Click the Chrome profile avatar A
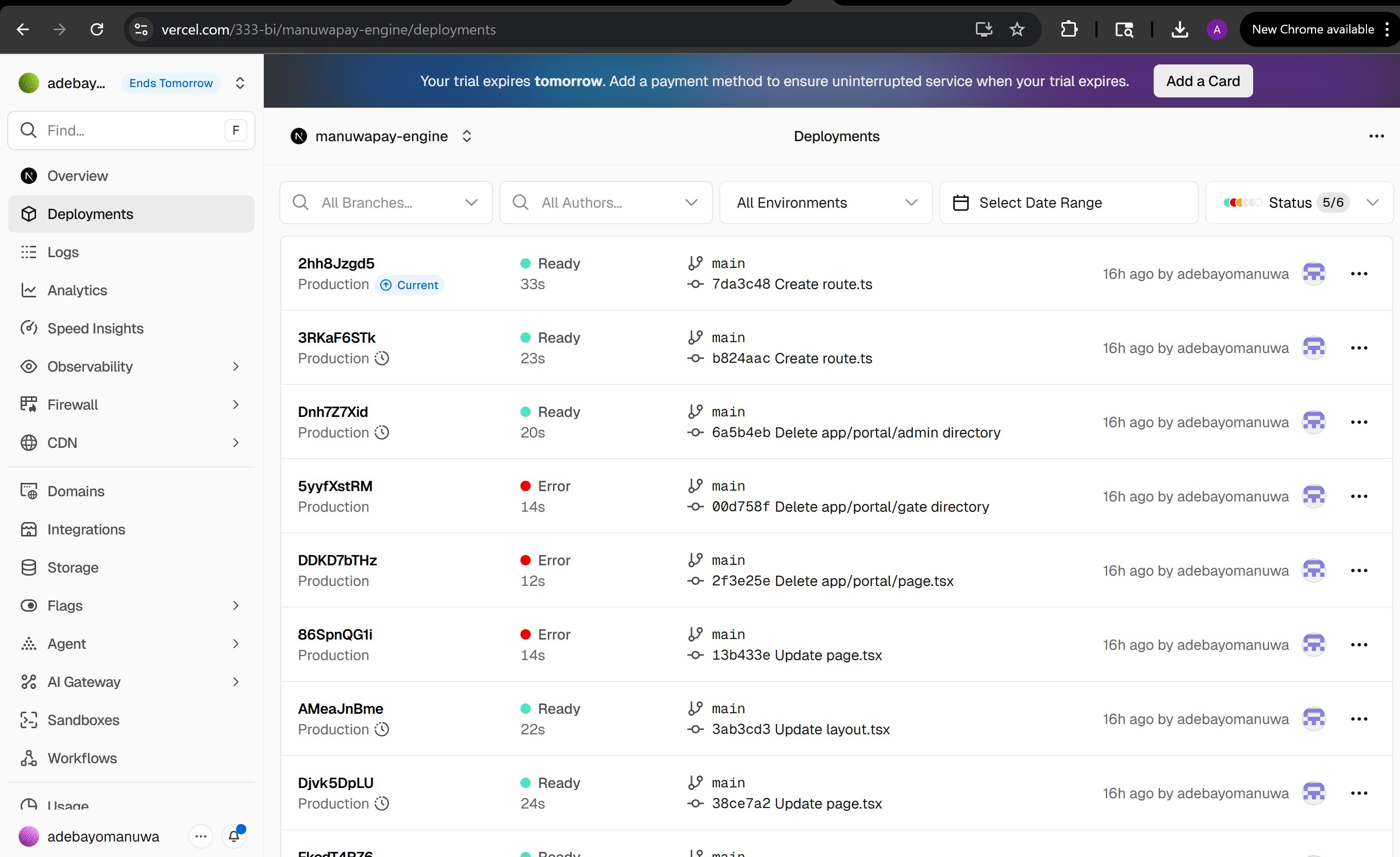 [x=1217, y=29]
